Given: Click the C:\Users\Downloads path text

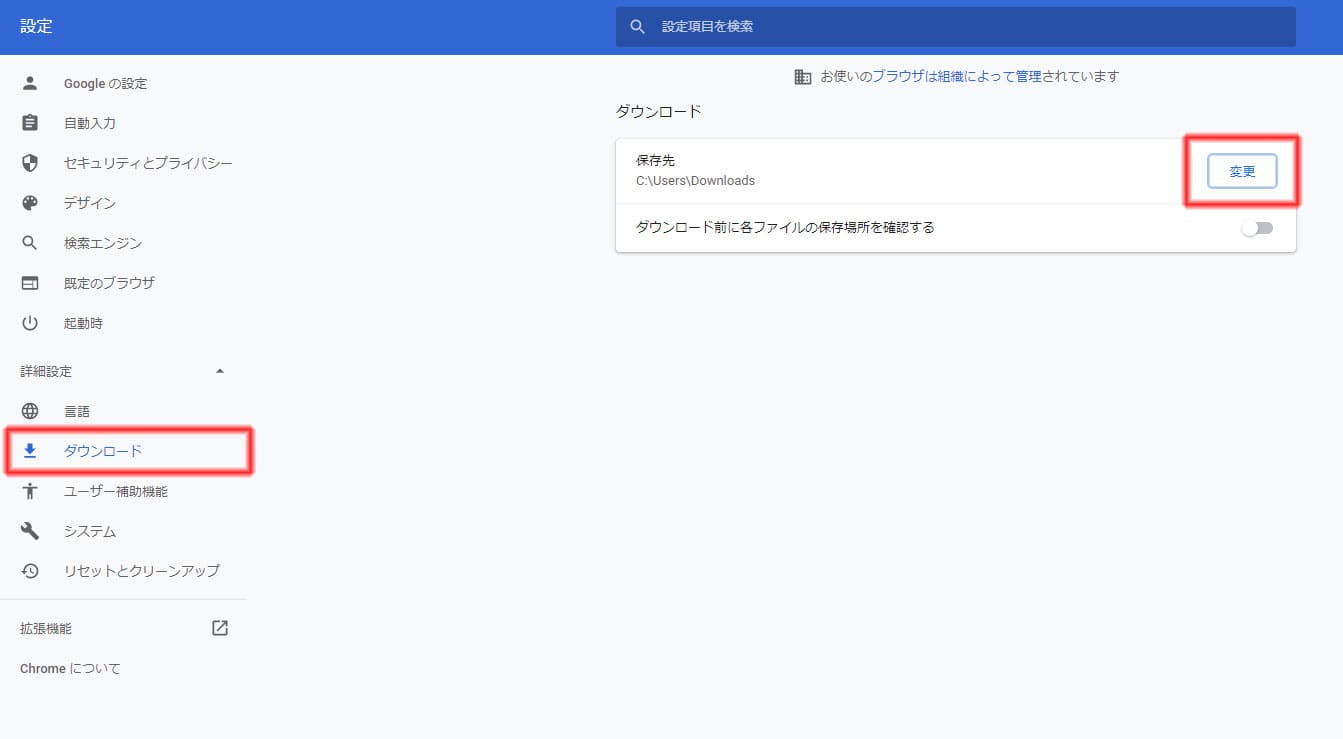Looking at the screenshot, I should pyautogui.click(x=695, y=181).
